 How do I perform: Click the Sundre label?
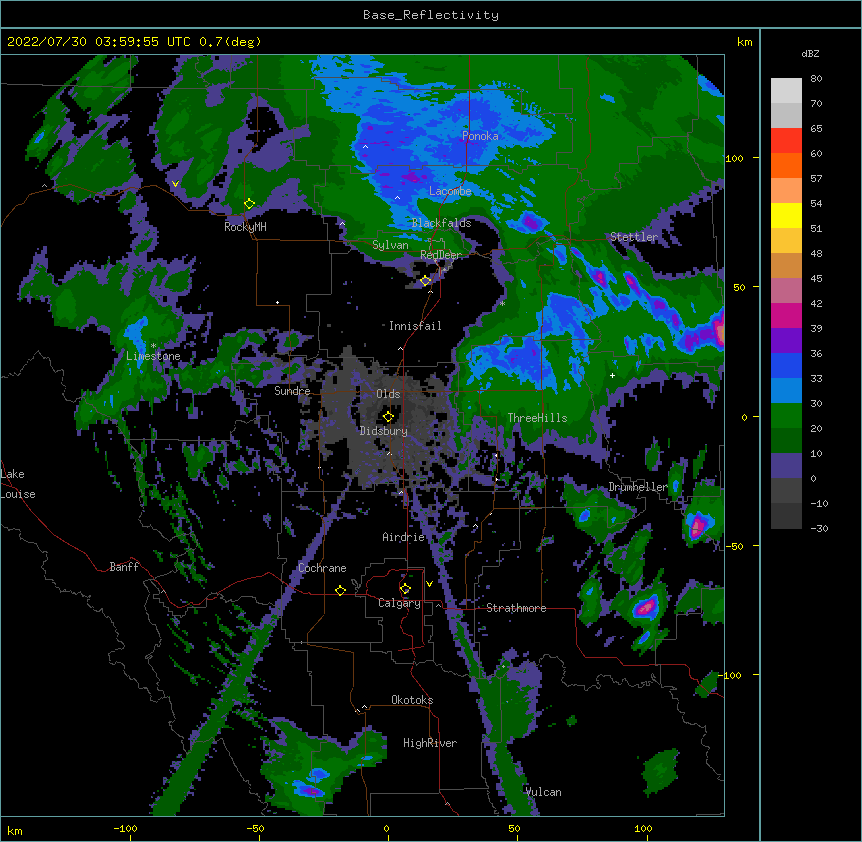coord(292,391)
